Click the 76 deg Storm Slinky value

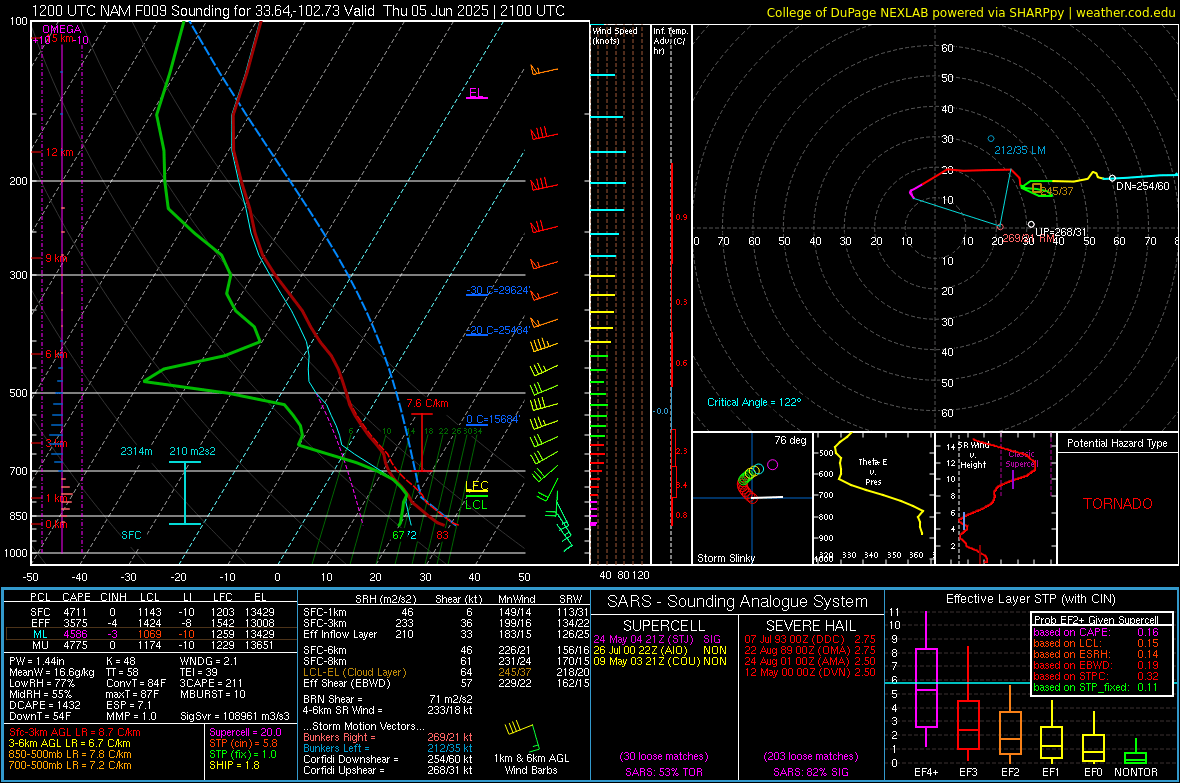click(790, 440)
